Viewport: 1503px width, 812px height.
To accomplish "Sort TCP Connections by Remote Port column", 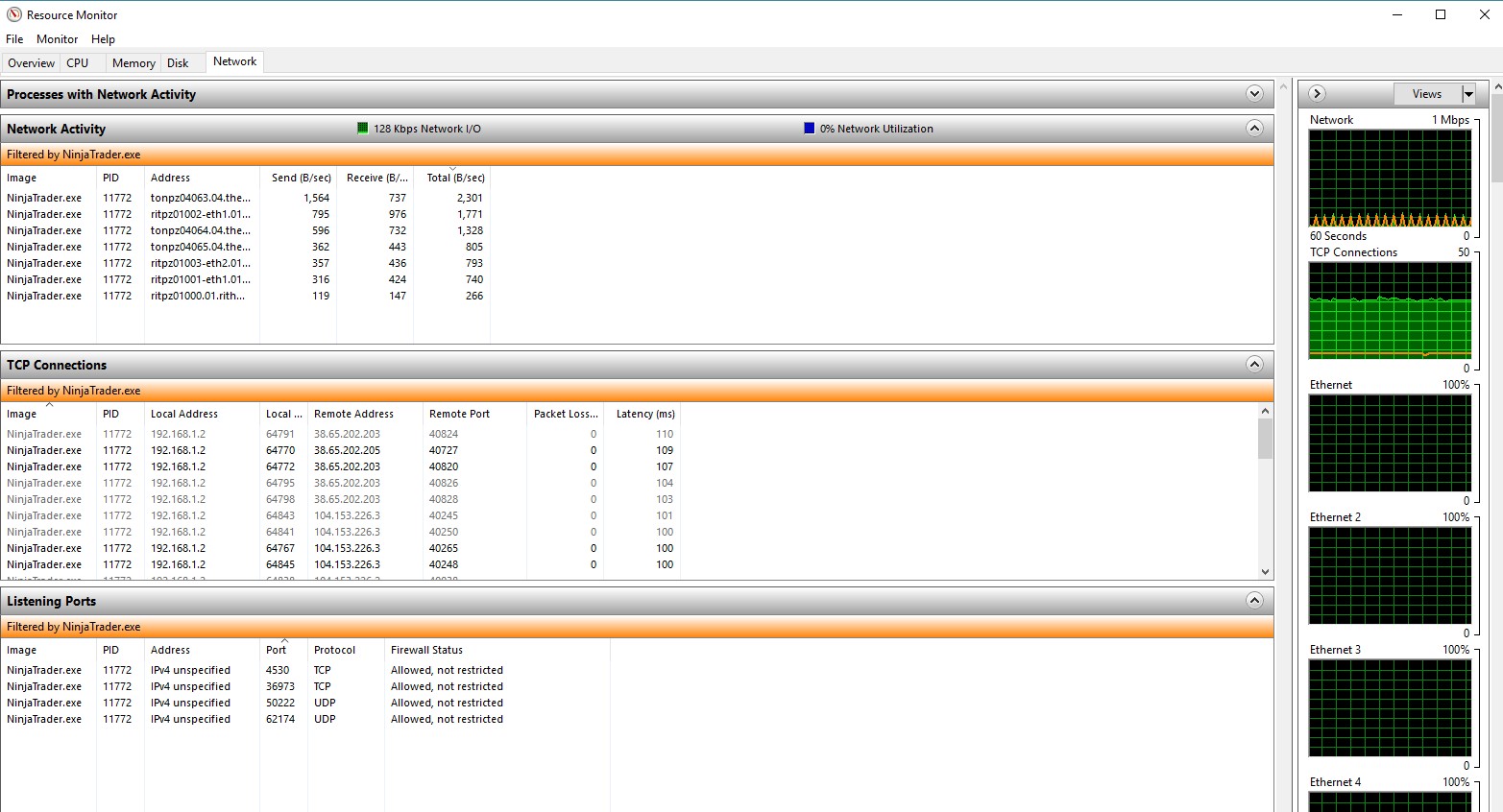I will 474,414.
